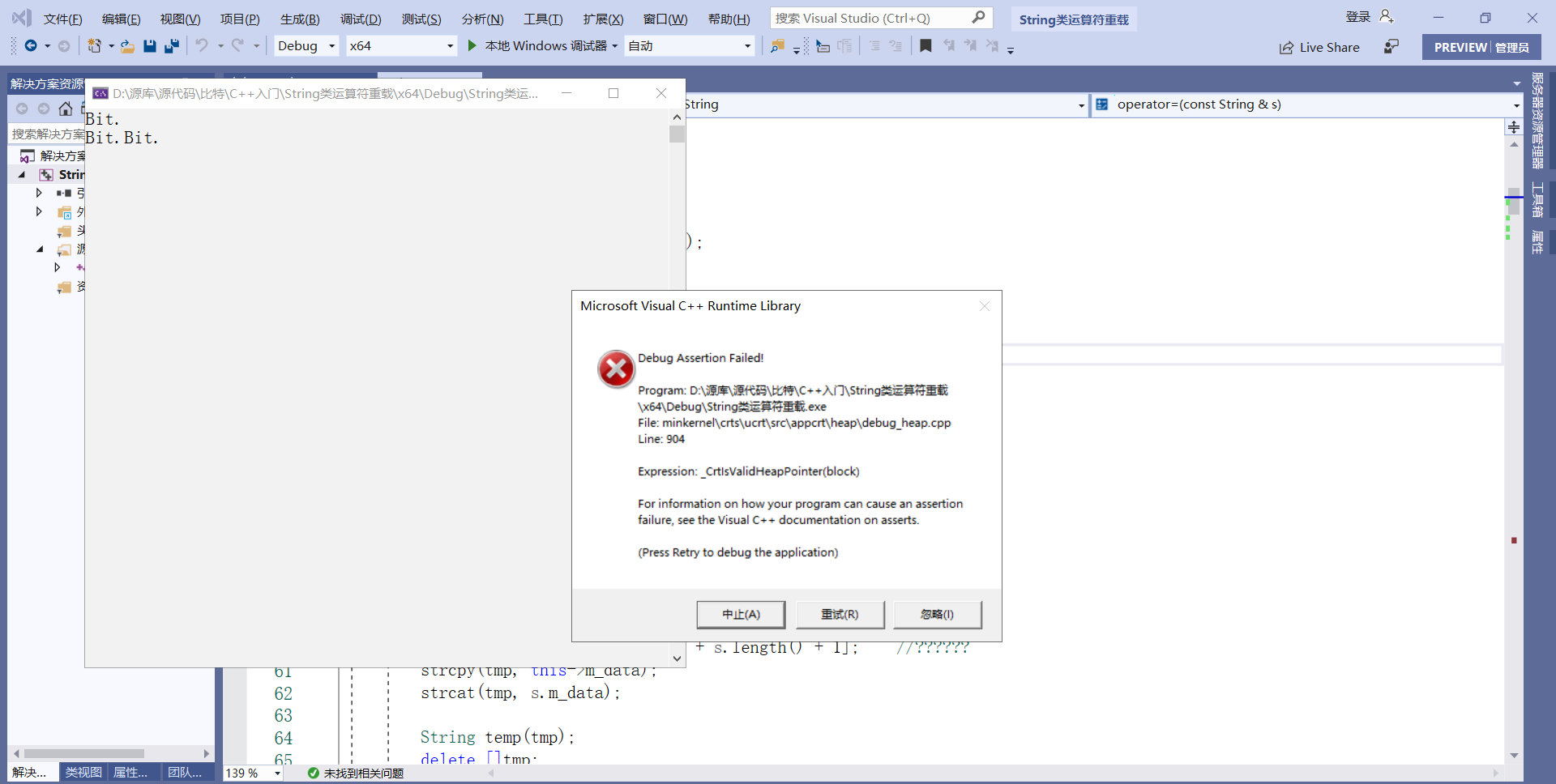Open the 视图(V) menu
The width and height of the screenshot is (1556, 784).
[180, 19]
